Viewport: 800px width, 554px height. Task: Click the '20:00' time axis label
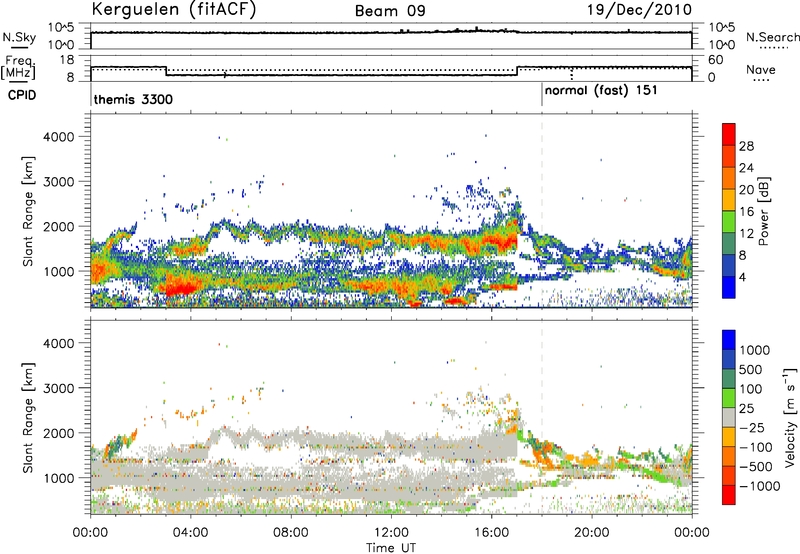[591, 533]
